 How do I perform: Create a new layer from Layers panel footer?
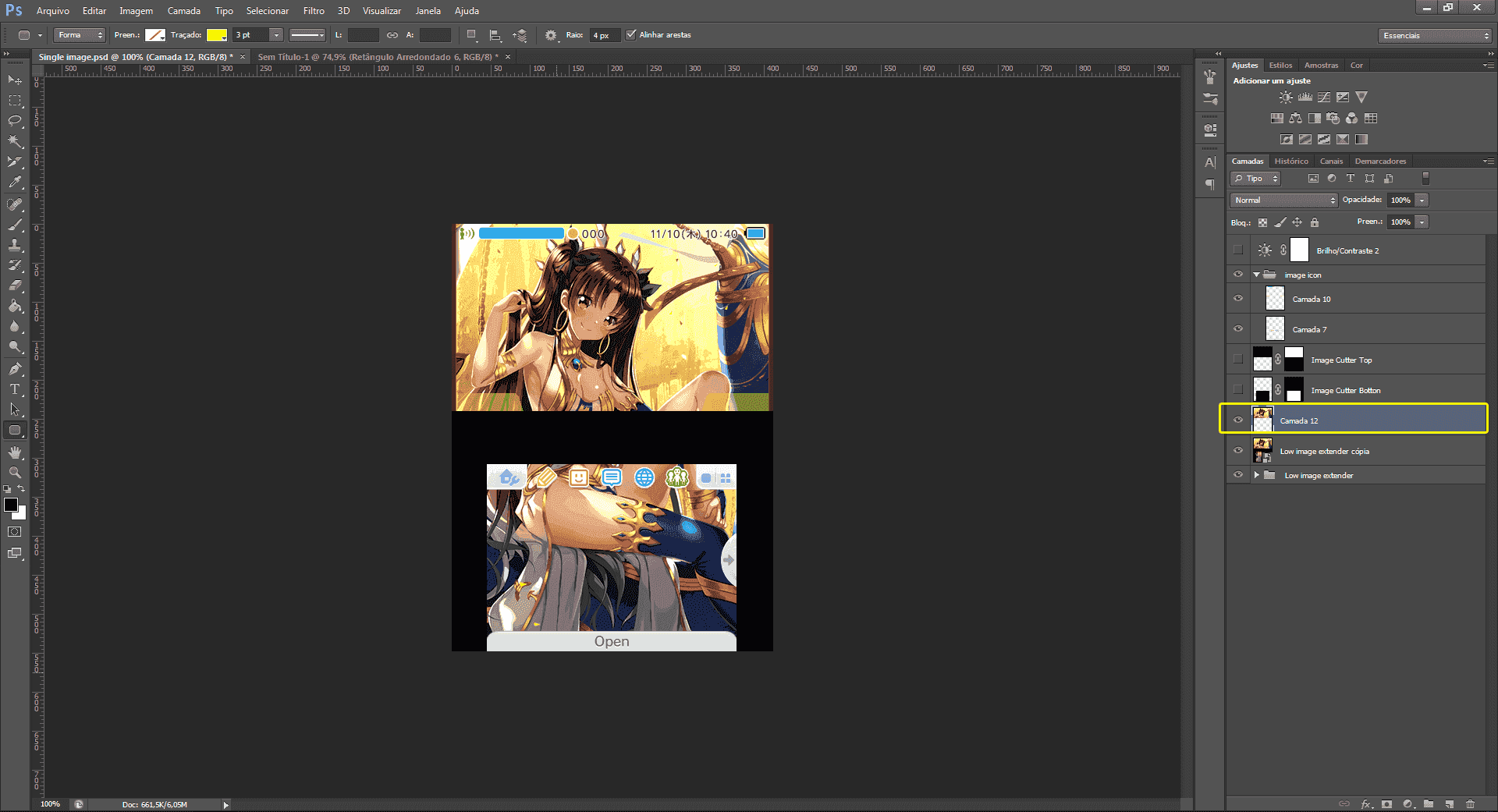1449,803
